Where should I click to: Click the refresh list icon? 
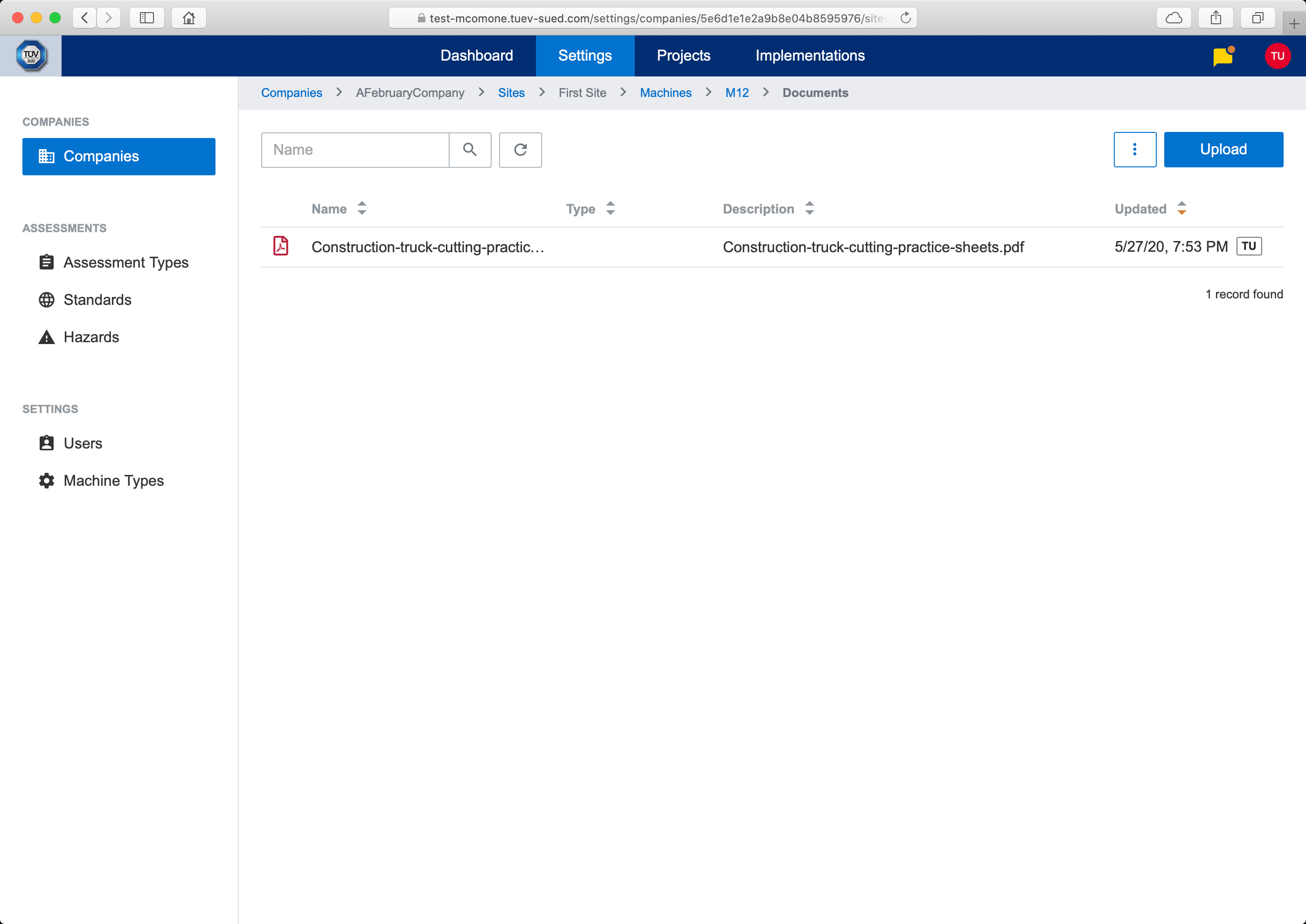(x=520, y=150)
